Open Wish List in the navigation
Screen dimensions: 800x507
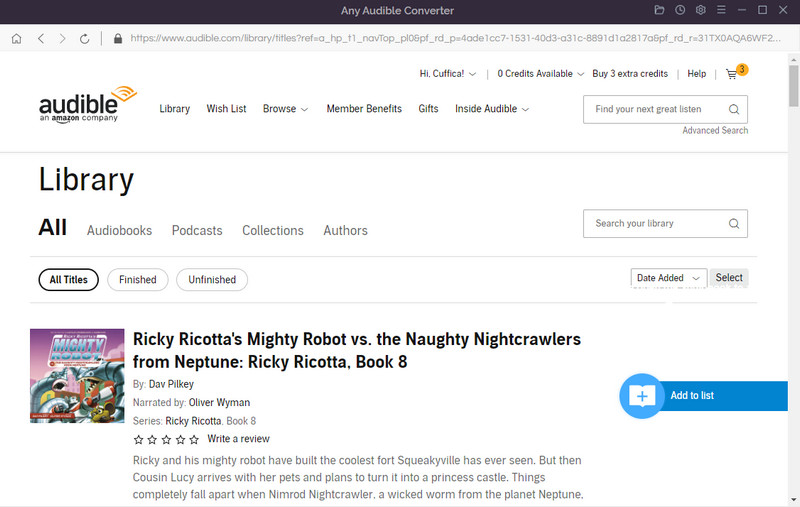click(x=226, y=109)
